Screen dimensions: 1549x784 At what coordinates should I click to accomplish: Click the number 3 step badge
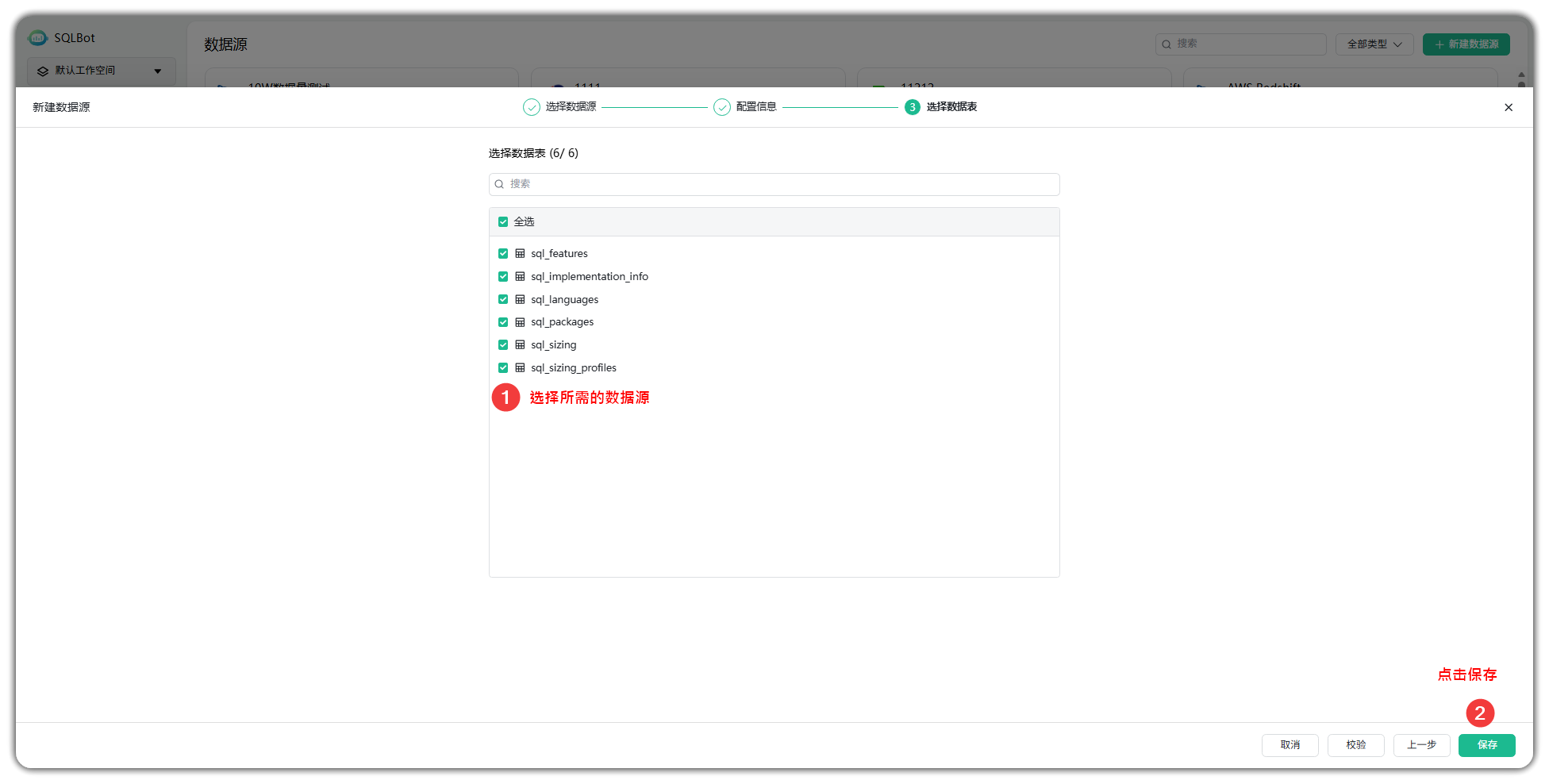tap(912, 107)
